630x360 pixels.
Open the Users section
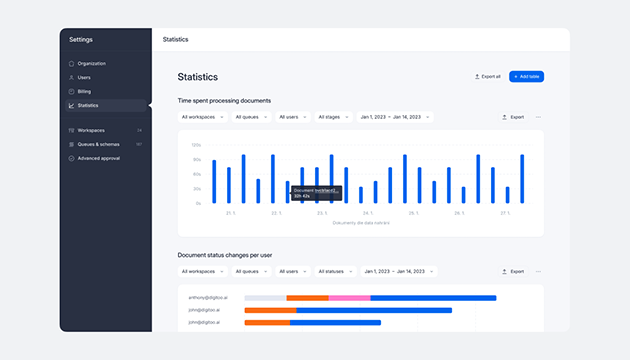(105, 78)
